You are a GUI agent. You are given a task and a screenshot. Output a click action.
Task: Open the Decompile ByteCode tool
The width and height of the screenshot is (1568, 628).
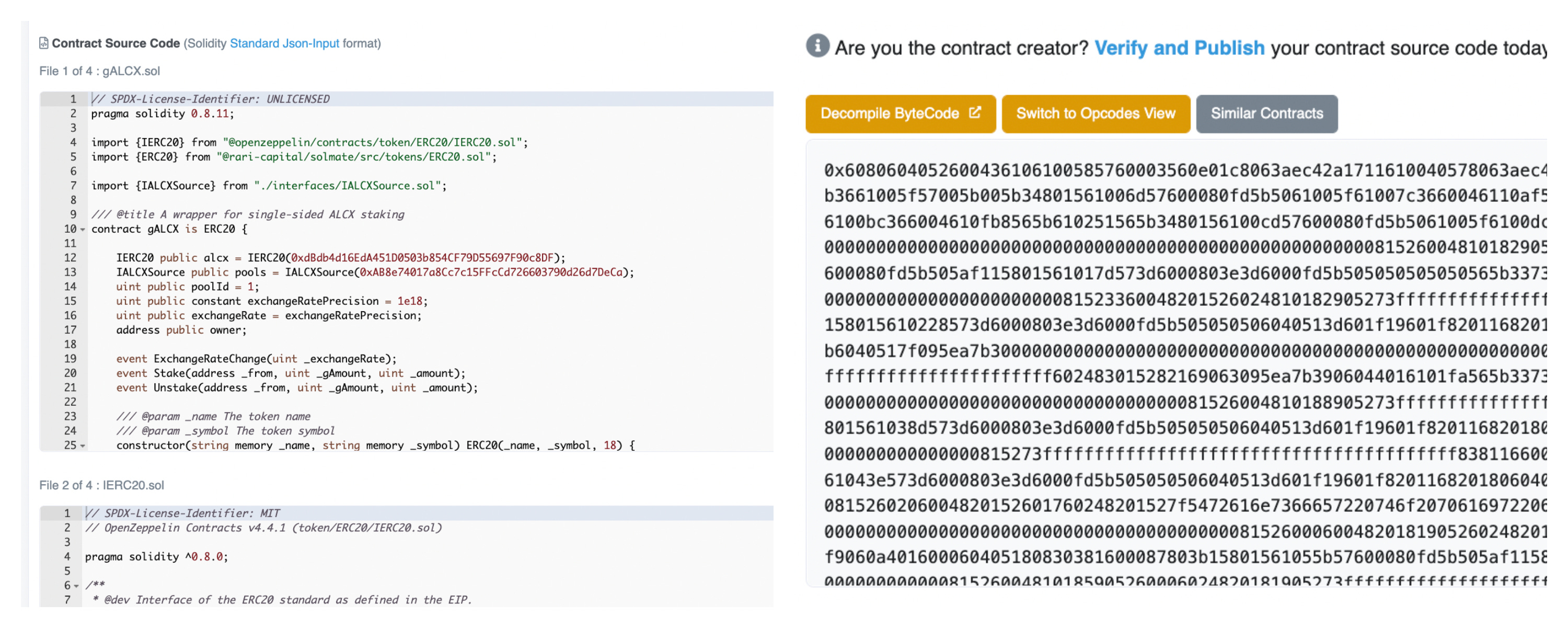900,113
